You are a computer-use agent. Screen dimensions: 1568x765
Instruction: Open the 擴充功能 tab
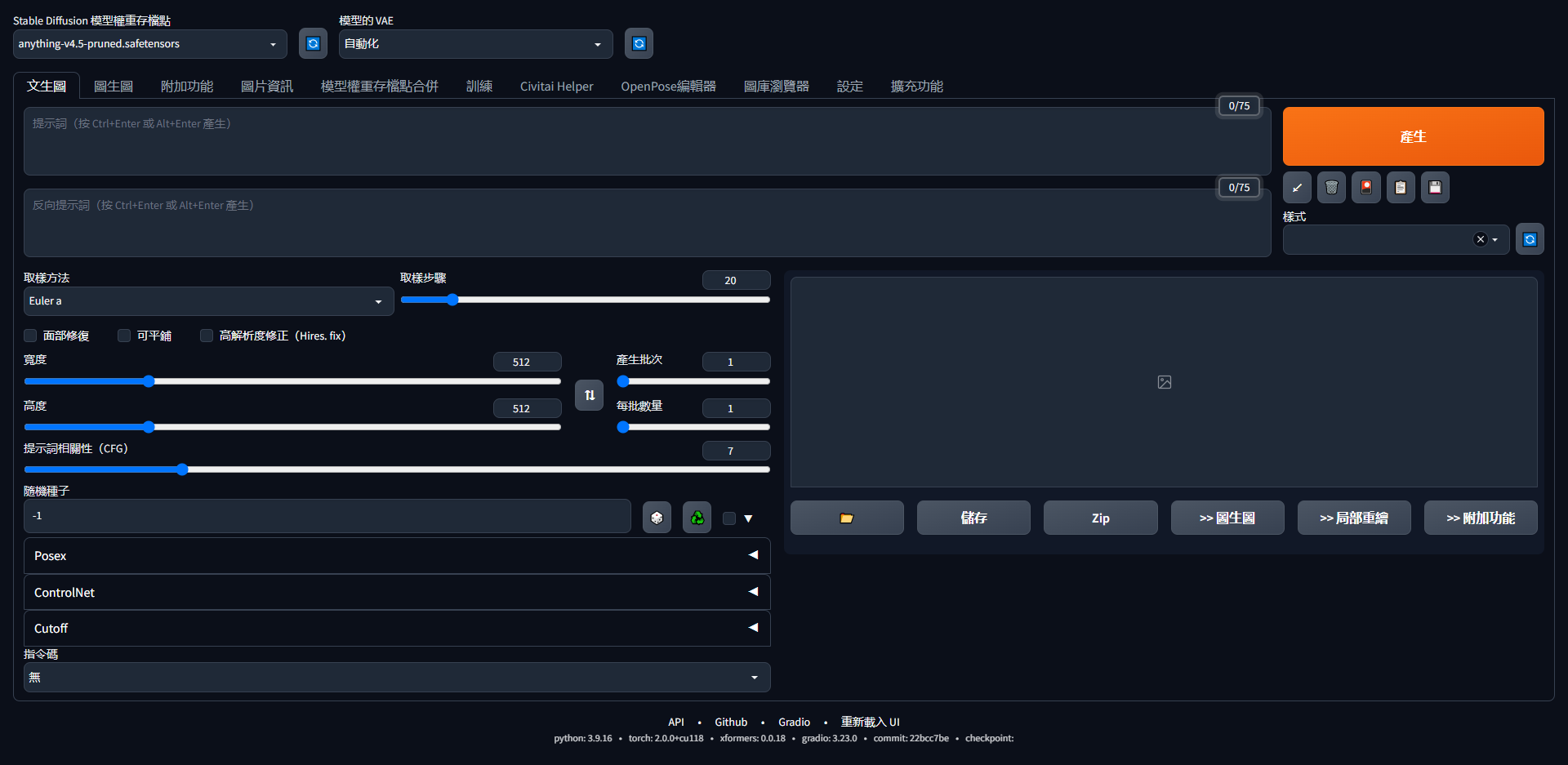(x=917, y=86)
